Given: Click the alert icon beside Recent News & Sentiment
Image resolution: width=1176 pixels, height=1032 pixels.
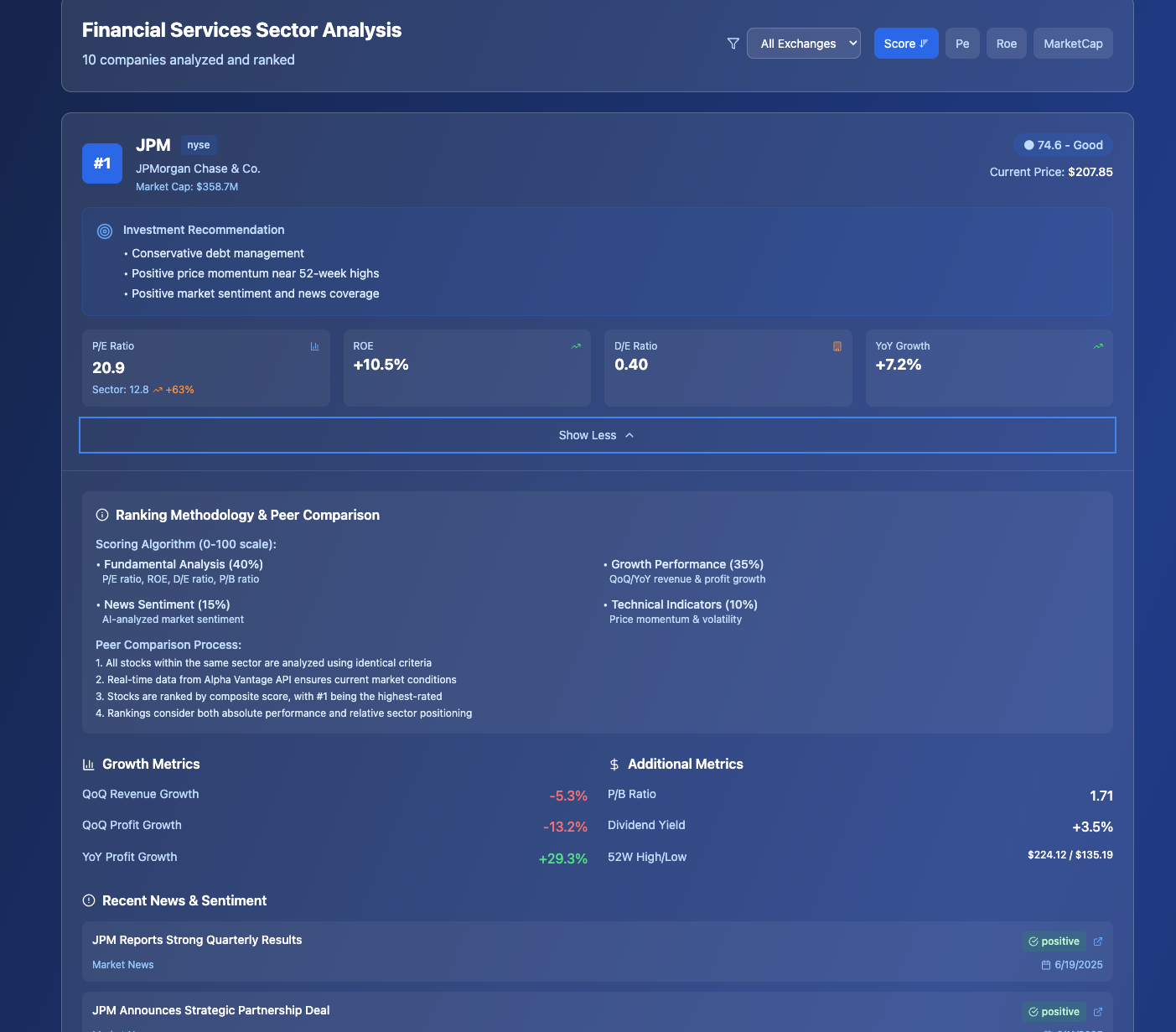Looking at the screenshot, I should pyautogui.click(x=89, y=900).
